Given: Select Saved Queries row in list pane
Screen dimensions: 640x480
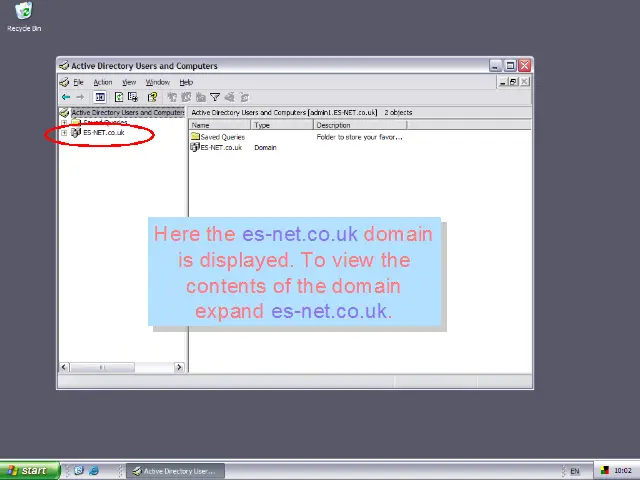Looking at the screenshot, I should tap(222, 137).
